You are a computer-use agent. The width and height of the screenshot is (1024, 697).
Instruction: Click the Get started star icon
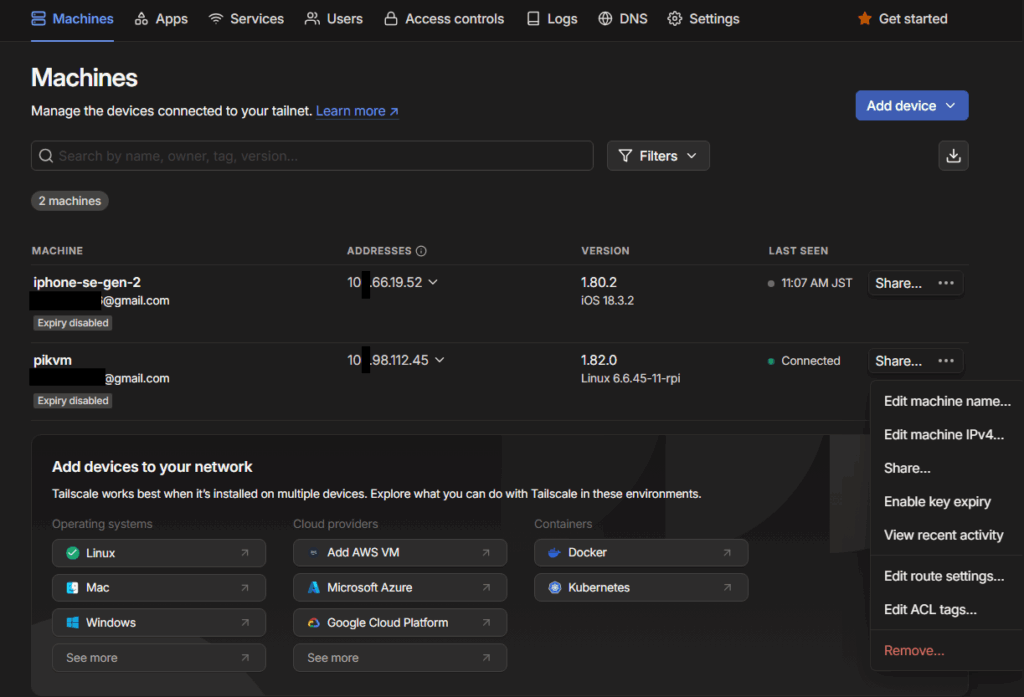tap(865, 19)
